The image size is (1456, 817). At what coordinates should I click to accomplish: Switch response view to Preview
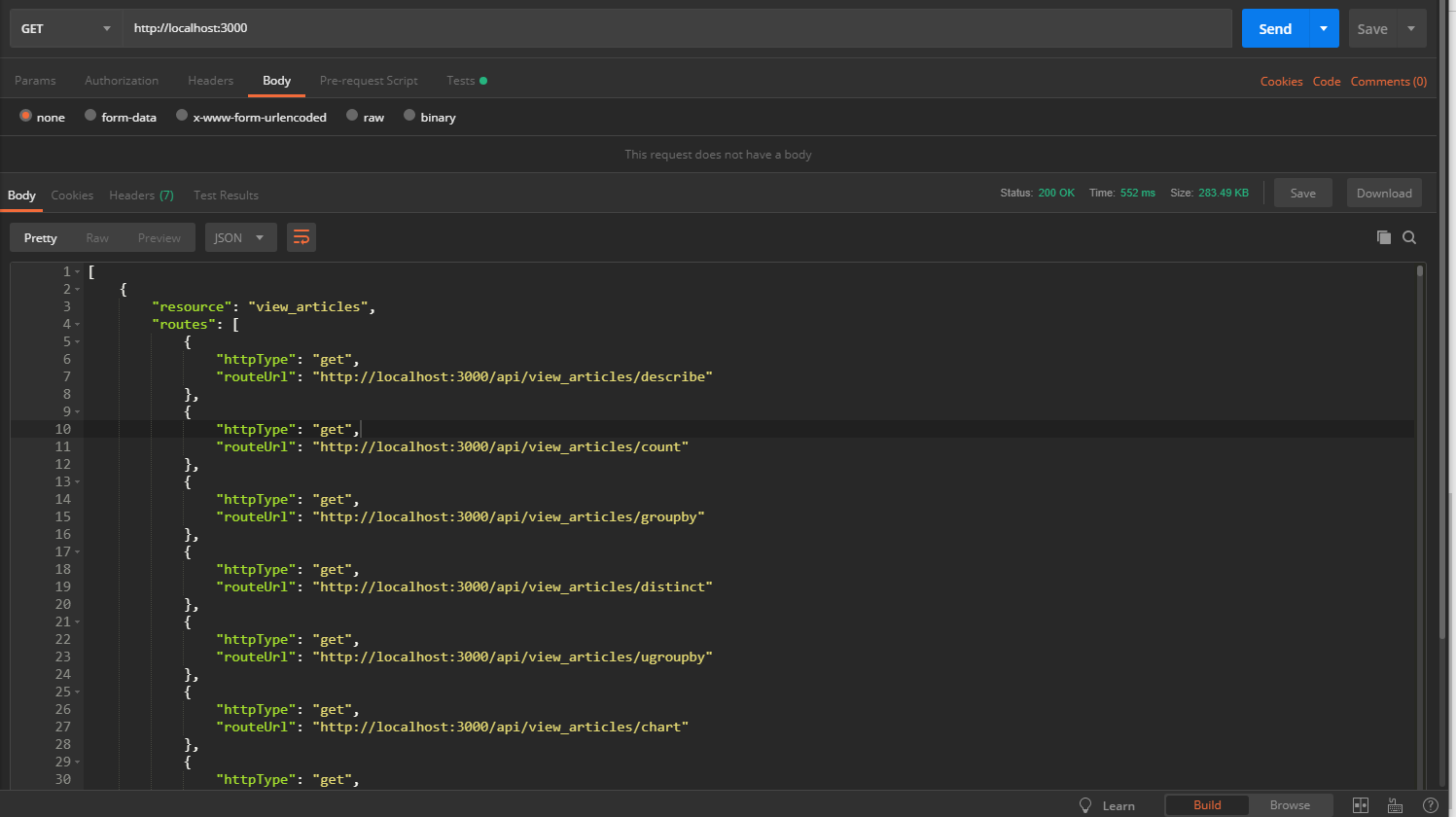(160, 237)
